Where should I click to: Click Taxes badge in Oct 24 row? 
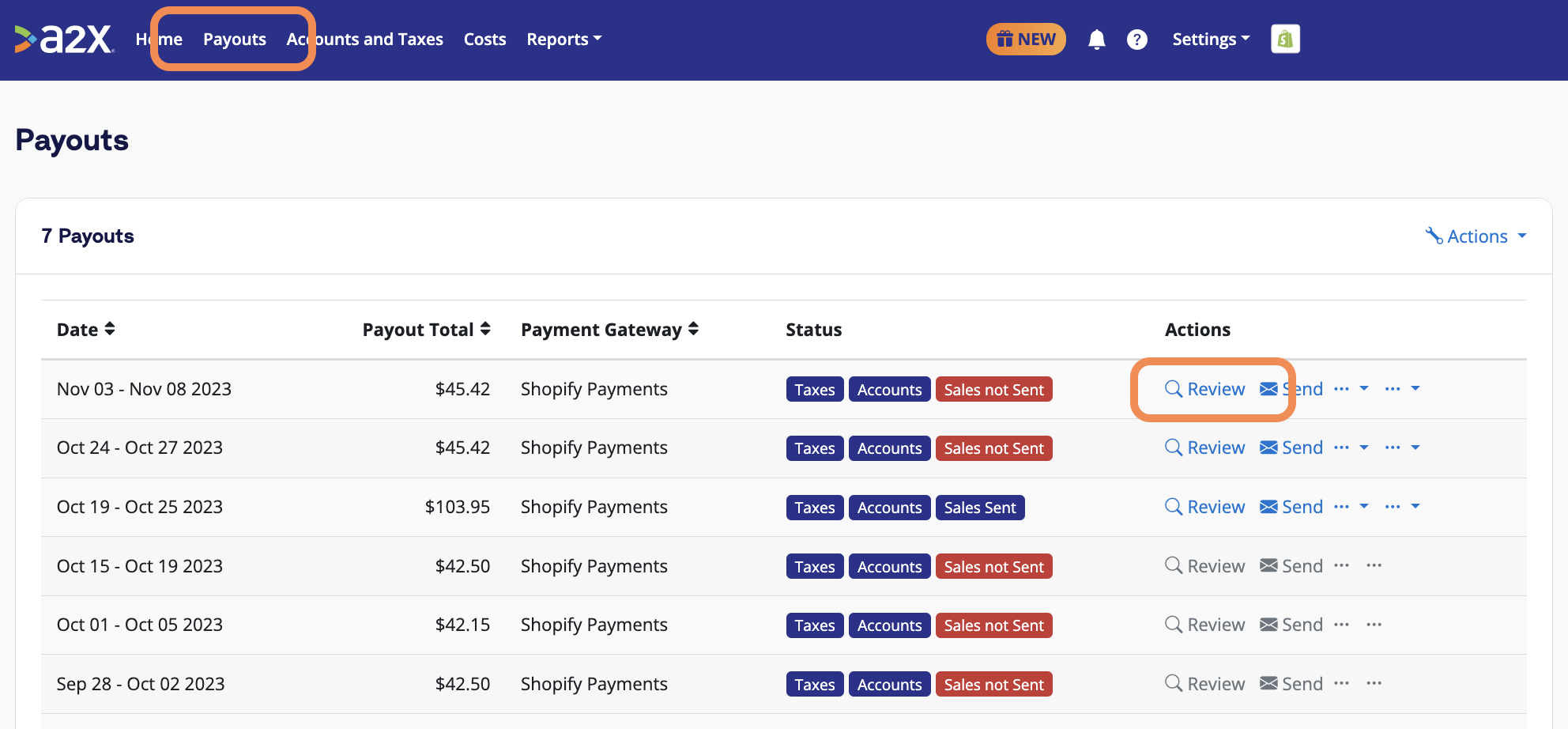pyautogui.click(x=815, y=448)
